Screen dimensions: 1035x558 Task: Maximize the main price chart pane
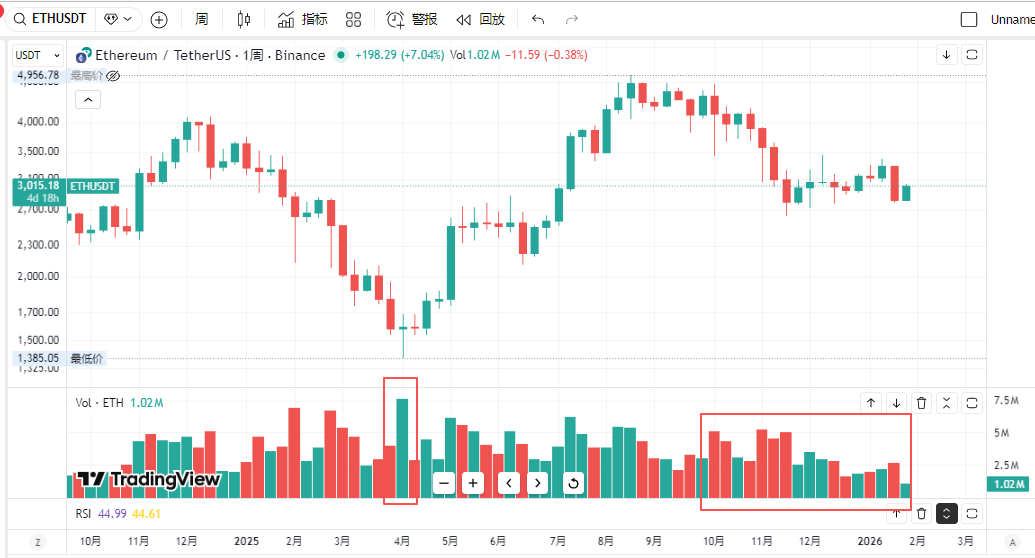(972, 55)
